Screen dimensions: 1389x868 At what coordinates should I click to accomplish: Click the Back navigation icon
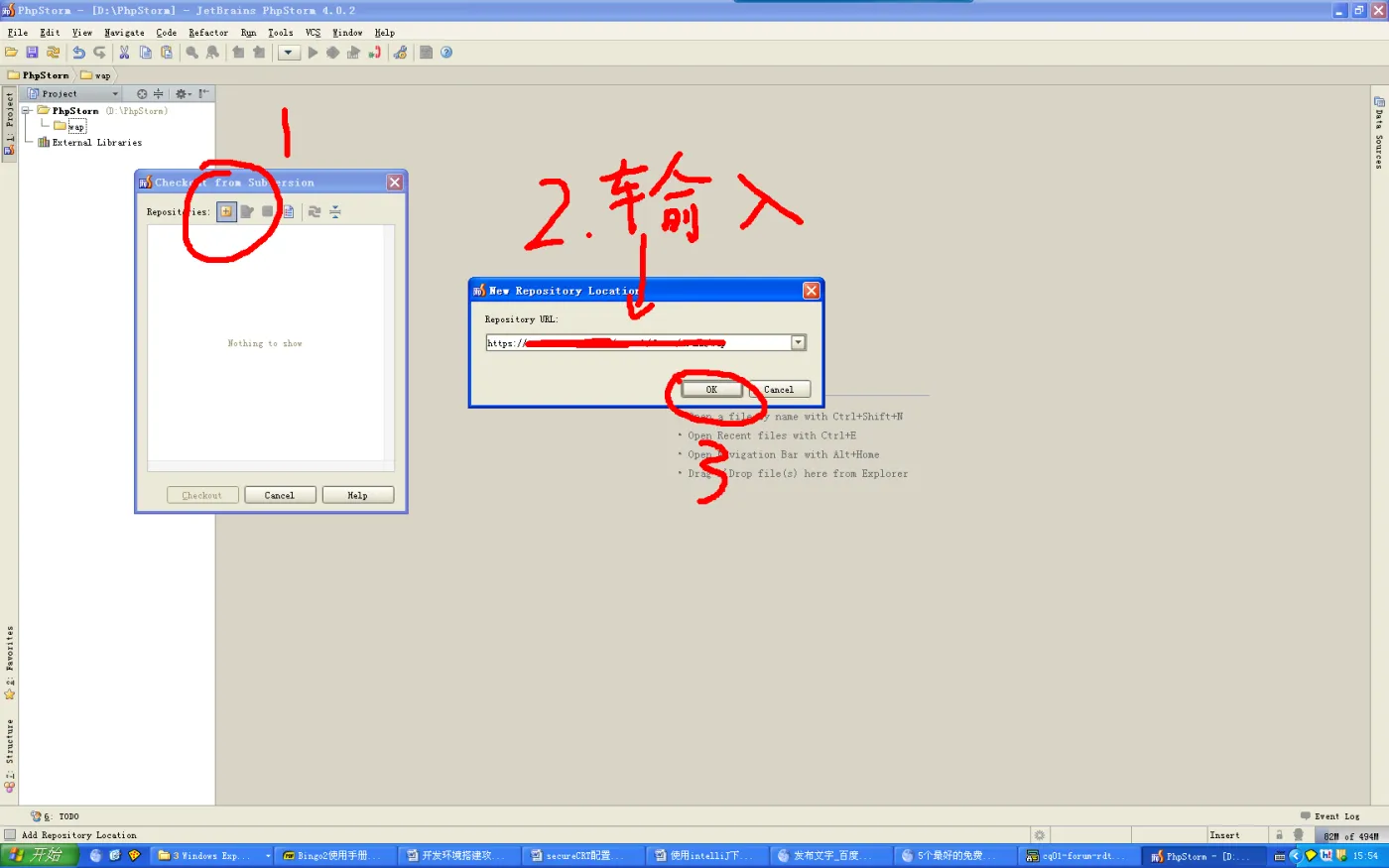[x=238, y=53]
